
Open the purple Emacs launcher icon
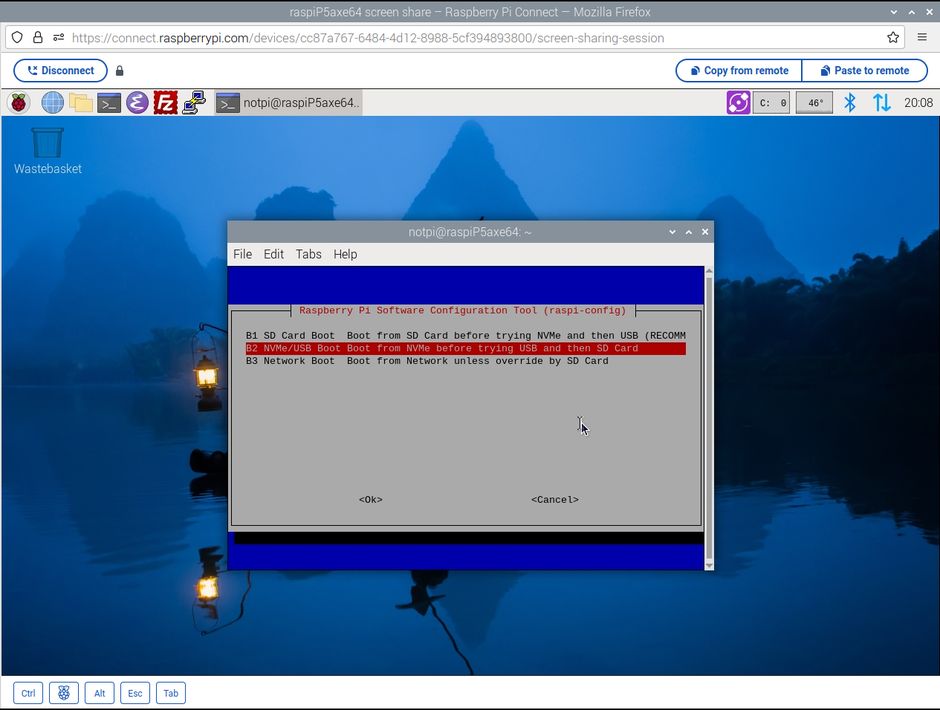(137, 103)
